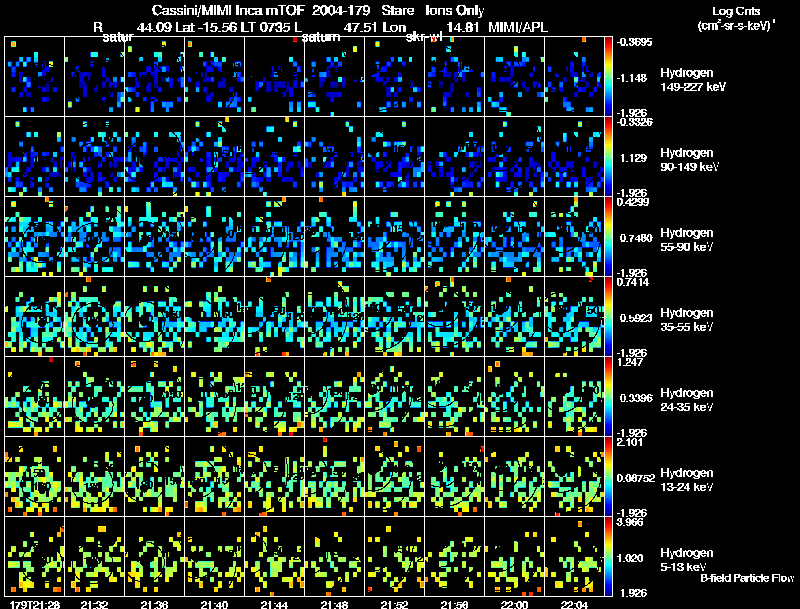The width and height of the screenshot is (800, 609).
Task: Select the 'Hydrogen 24-35 keV' row label
Action: coord(687,400)
